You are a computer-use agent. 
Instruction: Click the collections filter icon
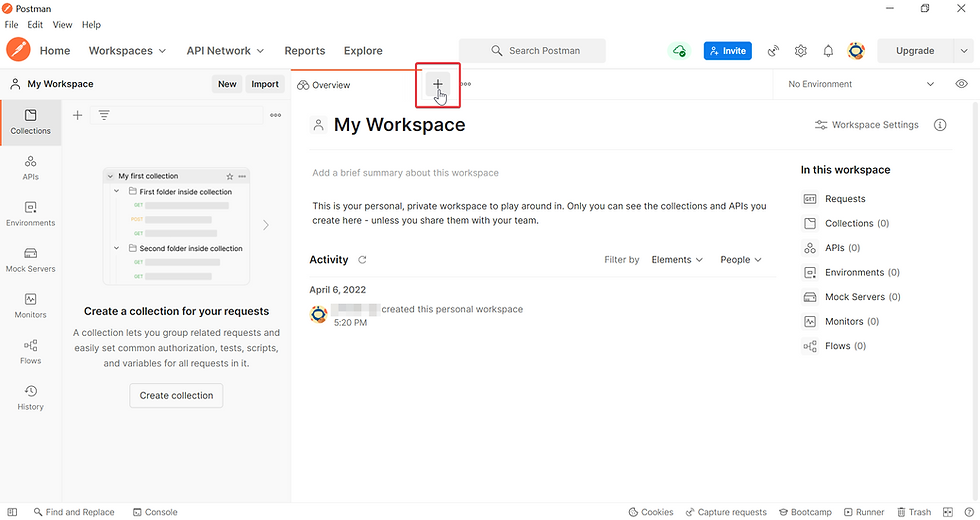[104, 115]
